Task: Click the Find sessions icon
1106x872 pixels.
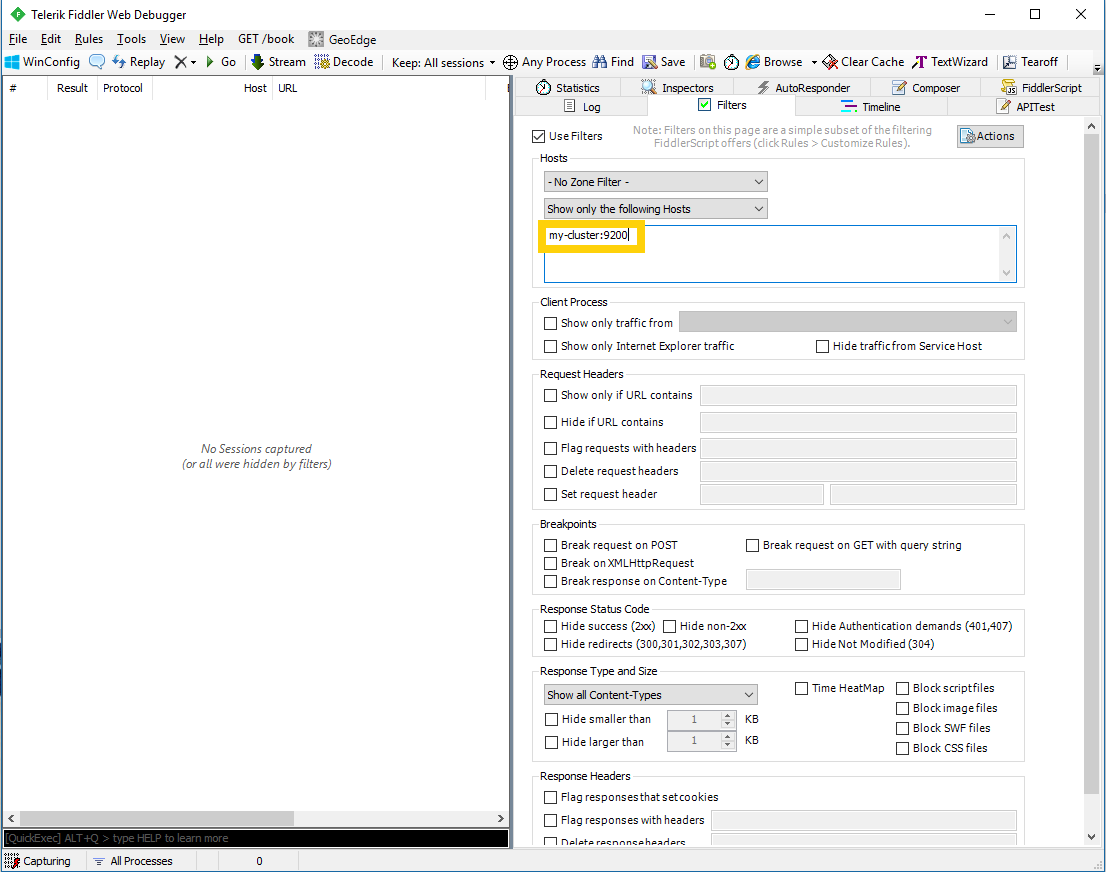Action: coord(612,61)
